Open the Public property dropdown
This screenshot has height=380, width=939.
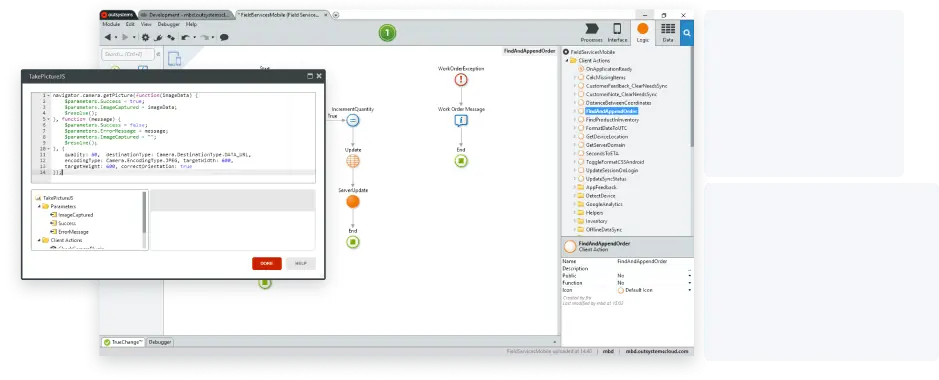click(690, 275)
